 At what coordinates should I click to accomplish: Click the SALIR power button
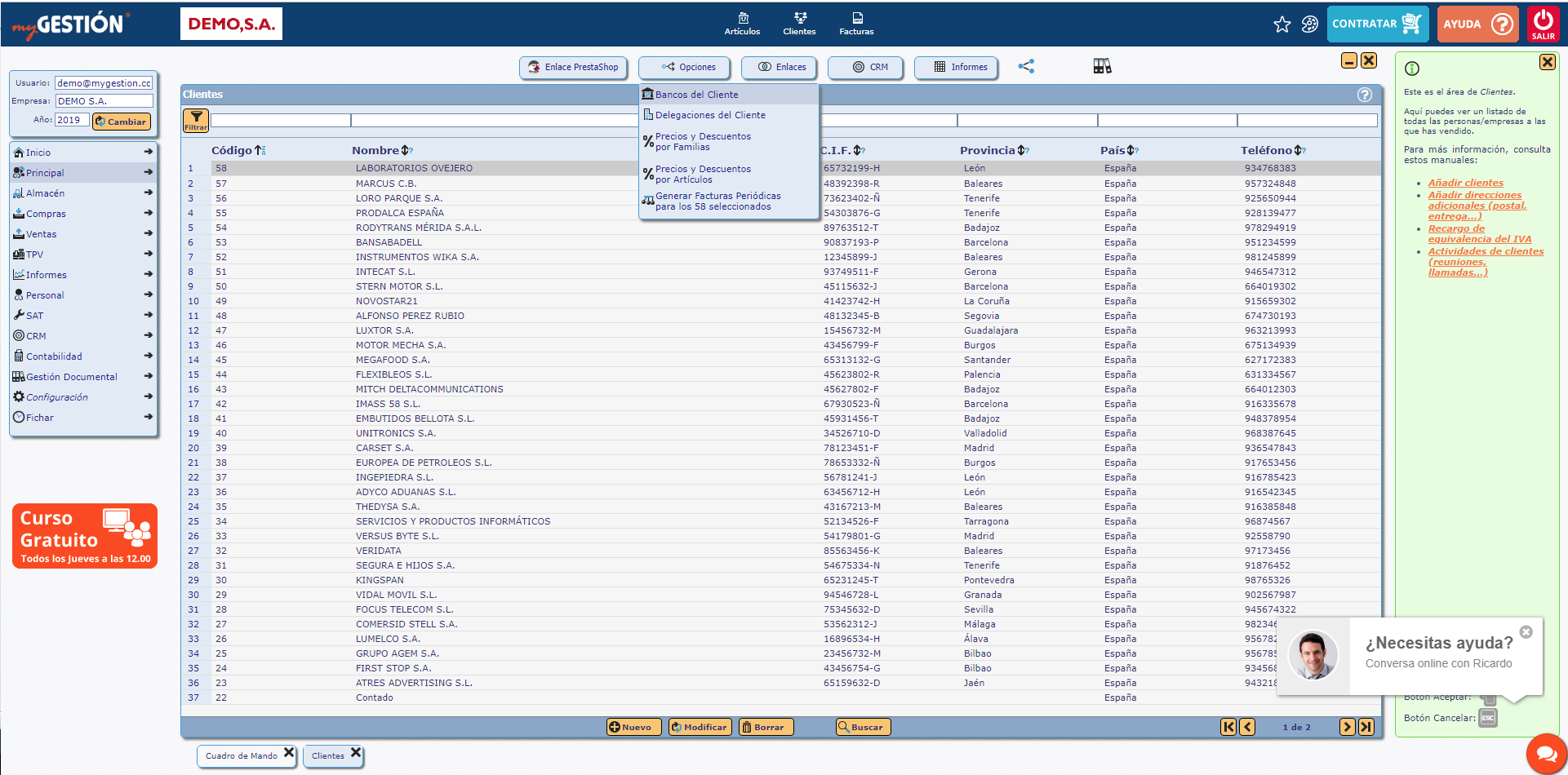click(x=1544, y=24)
